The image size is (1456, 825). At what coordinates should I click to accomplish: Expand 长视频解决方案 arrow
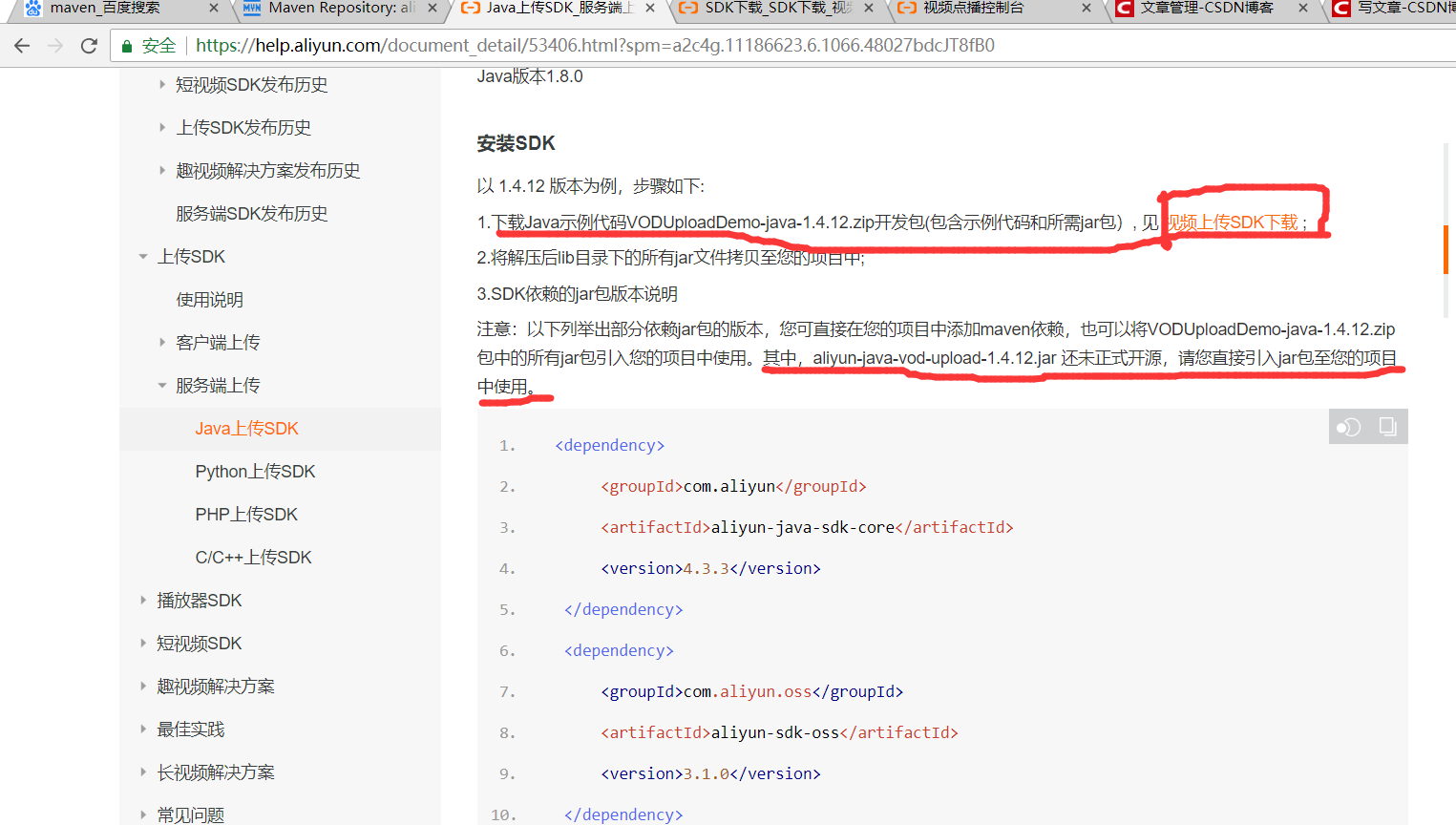point(143,772)
